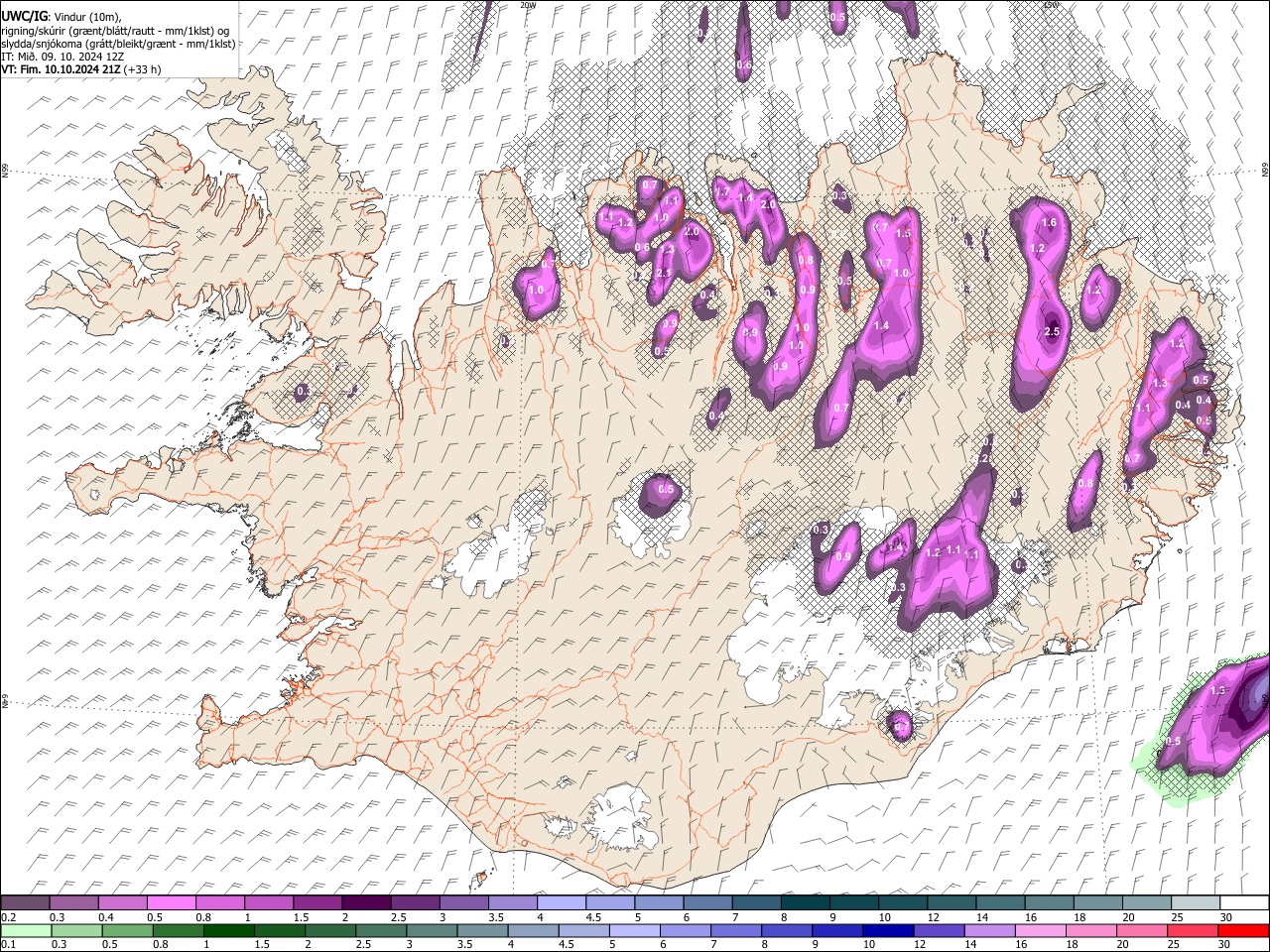Image resolution: width=1270 pixels, height=952 pixels.
Task: Choose the dark teal 8 swatch in the upper legend
Action: click(x=805, y=902)
